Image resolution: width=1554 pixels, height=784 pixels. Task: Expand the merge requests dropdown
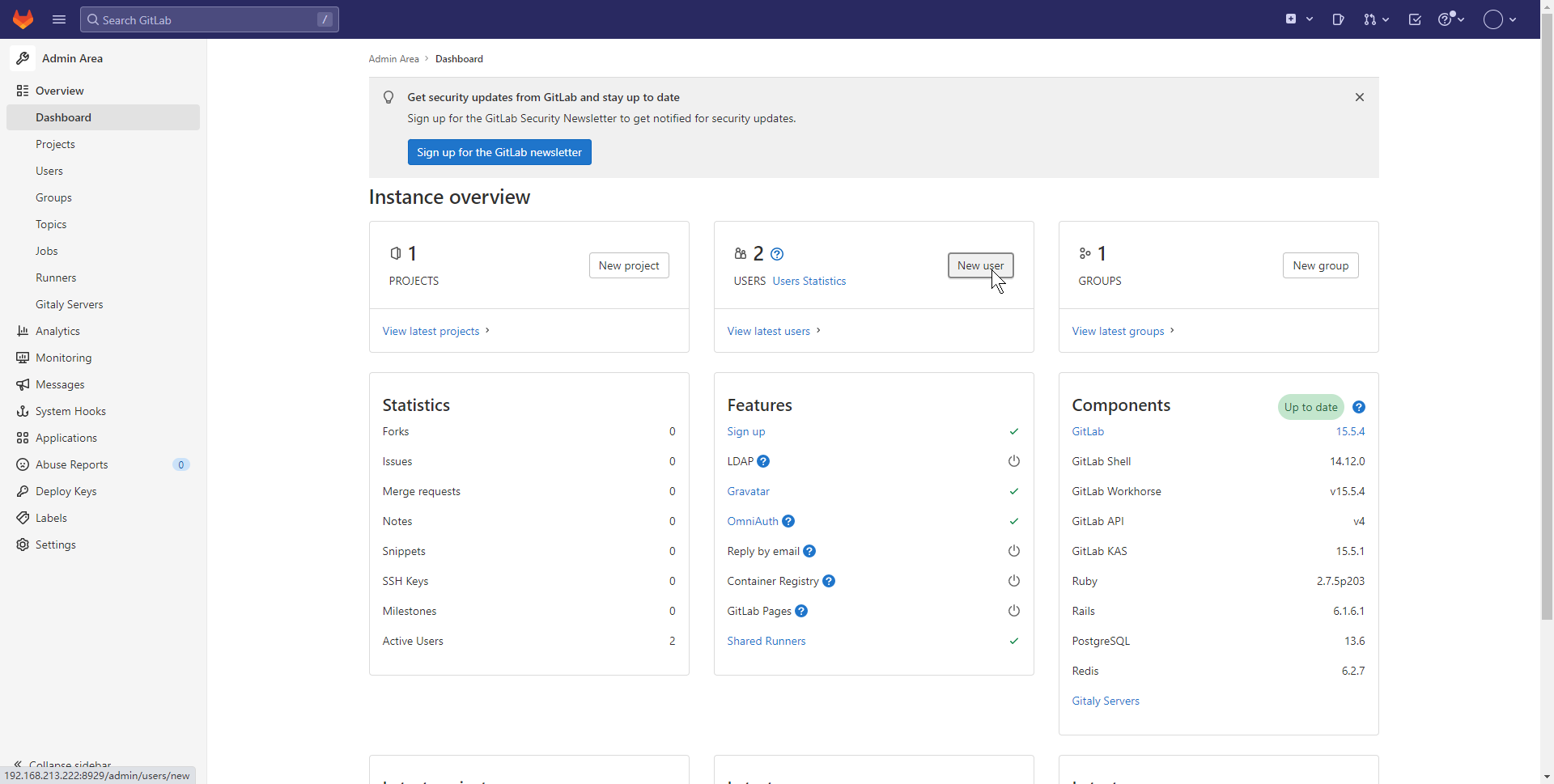pyautogui.click(x=1375, y=19)
